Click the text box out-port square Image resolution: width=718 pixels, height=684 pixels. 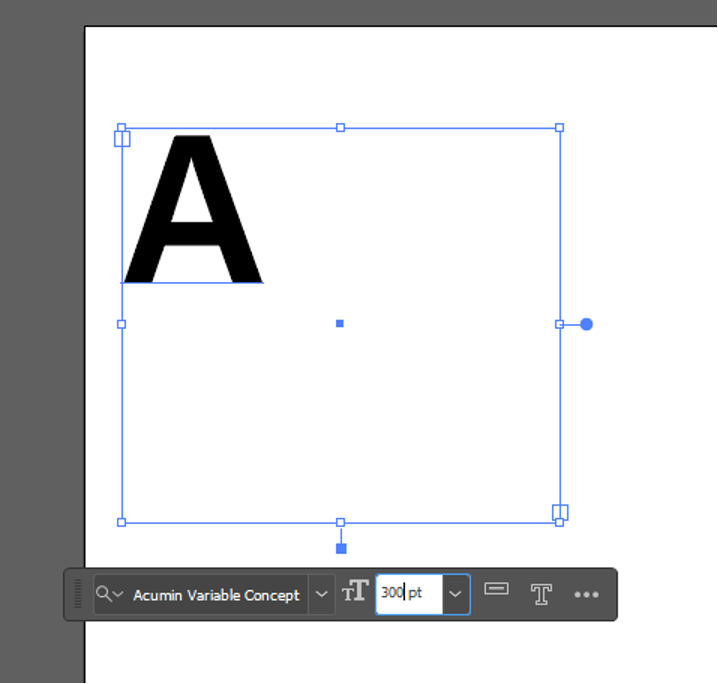pos(560,512)
